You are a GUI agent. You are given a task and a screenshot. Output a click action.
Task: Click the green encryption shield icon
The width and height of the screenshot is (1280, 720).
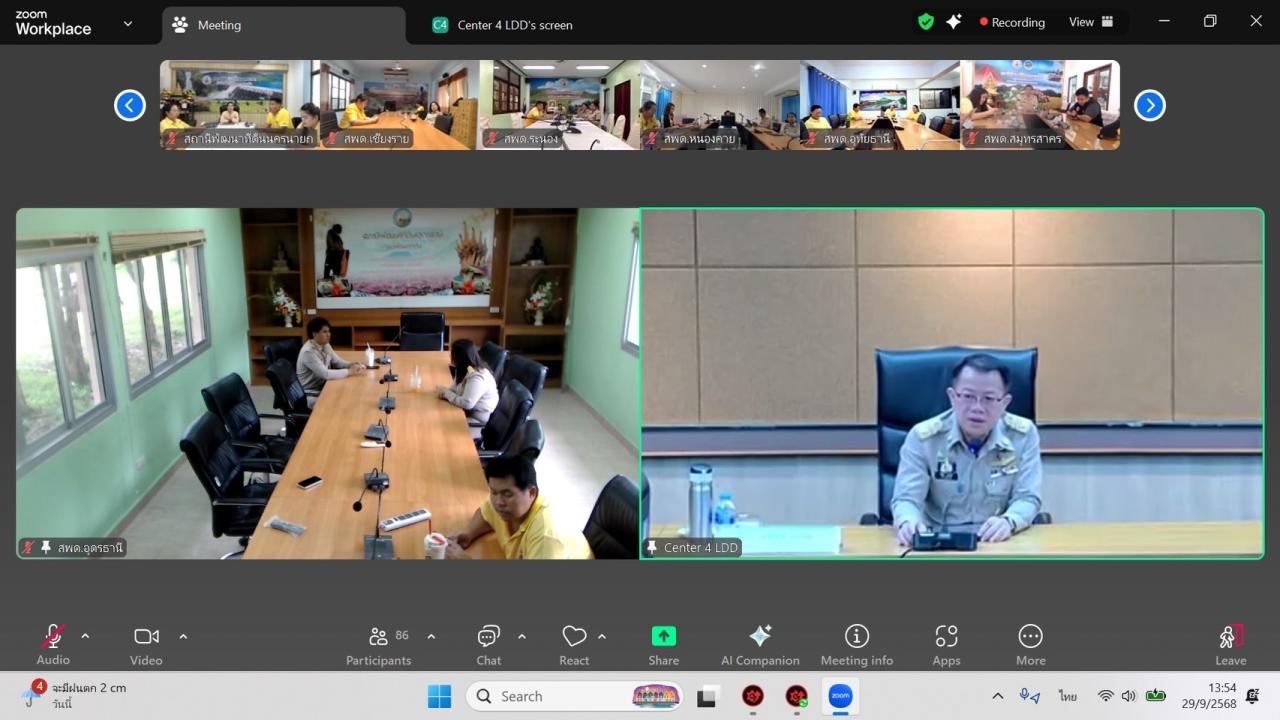point(926,22)
